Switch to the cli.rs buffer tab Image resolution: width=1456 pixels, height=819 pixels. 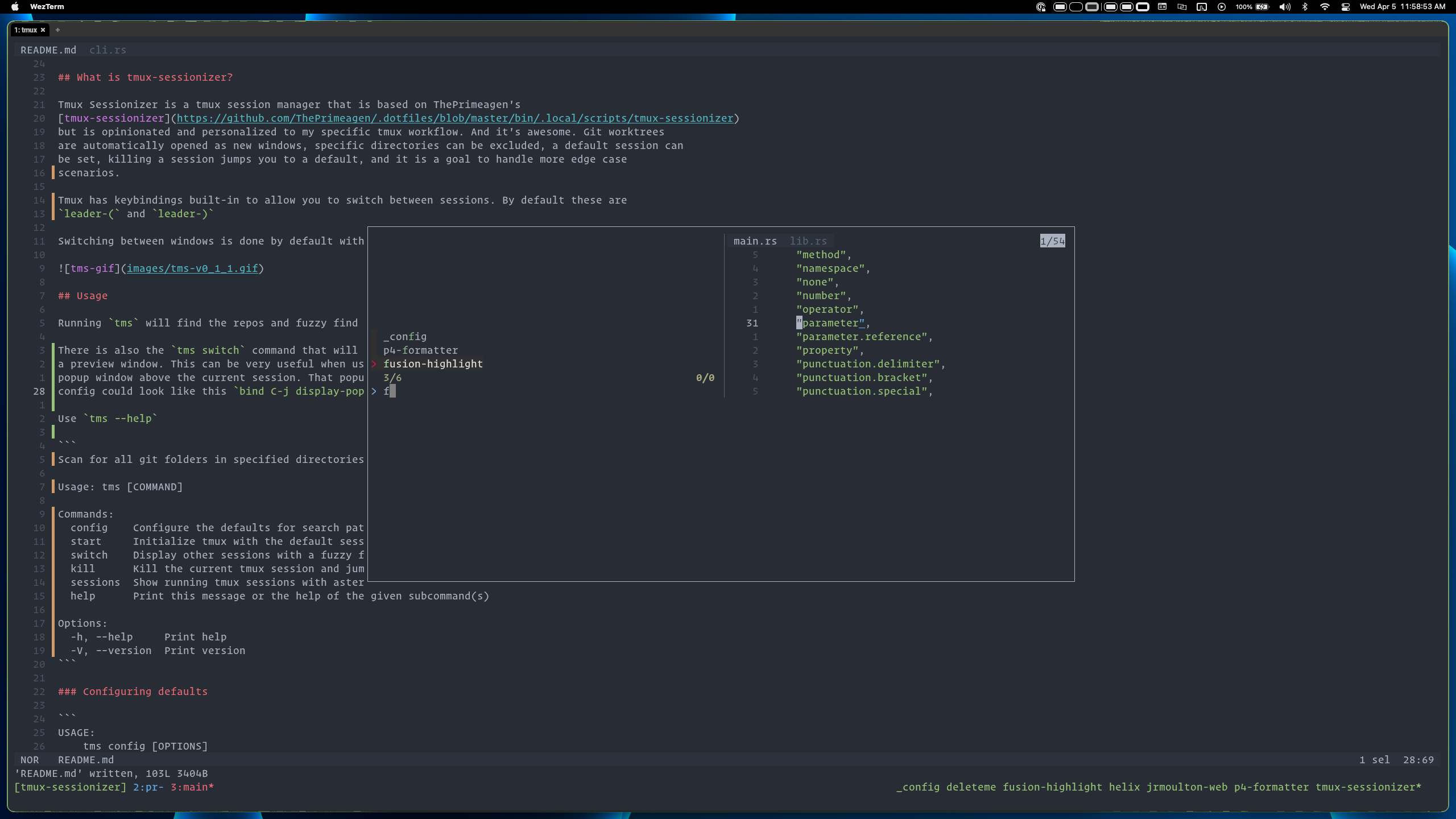point(107,50)
